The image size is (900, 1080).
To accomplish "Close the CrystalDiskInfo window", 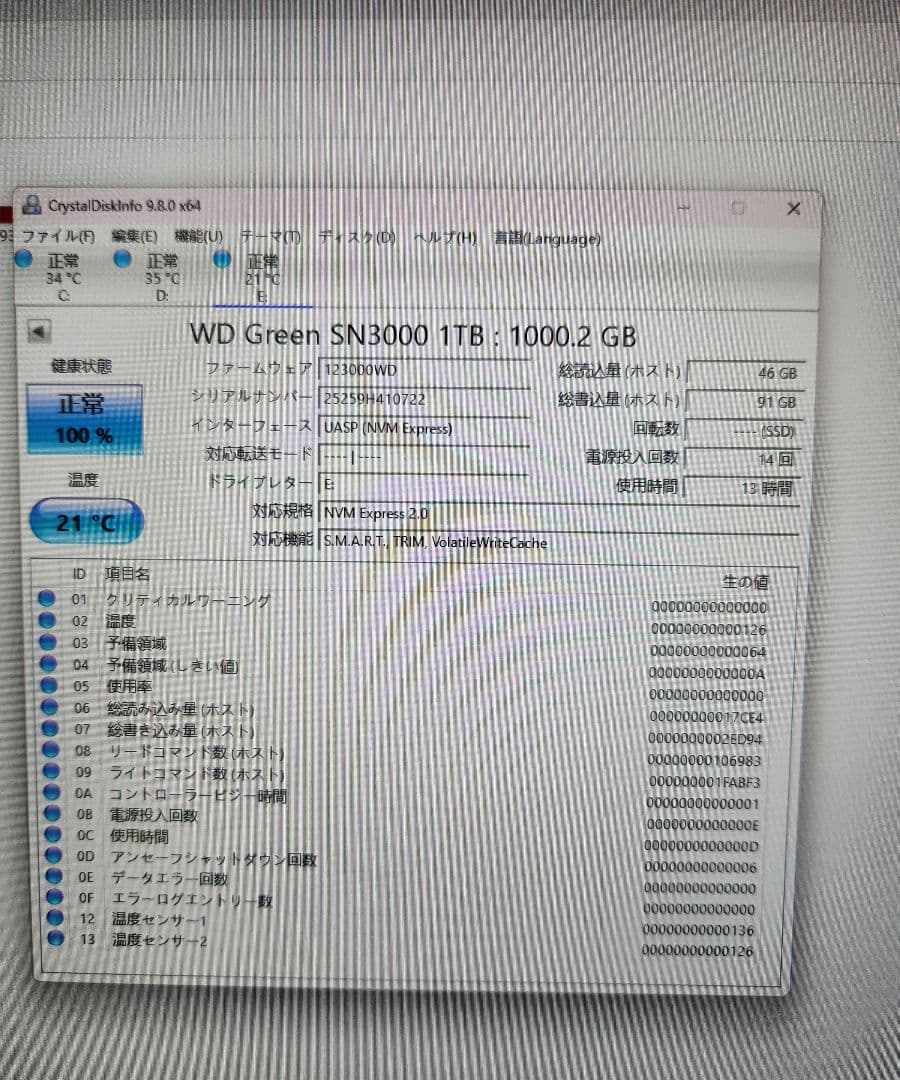I will click(x=794, y=209).
